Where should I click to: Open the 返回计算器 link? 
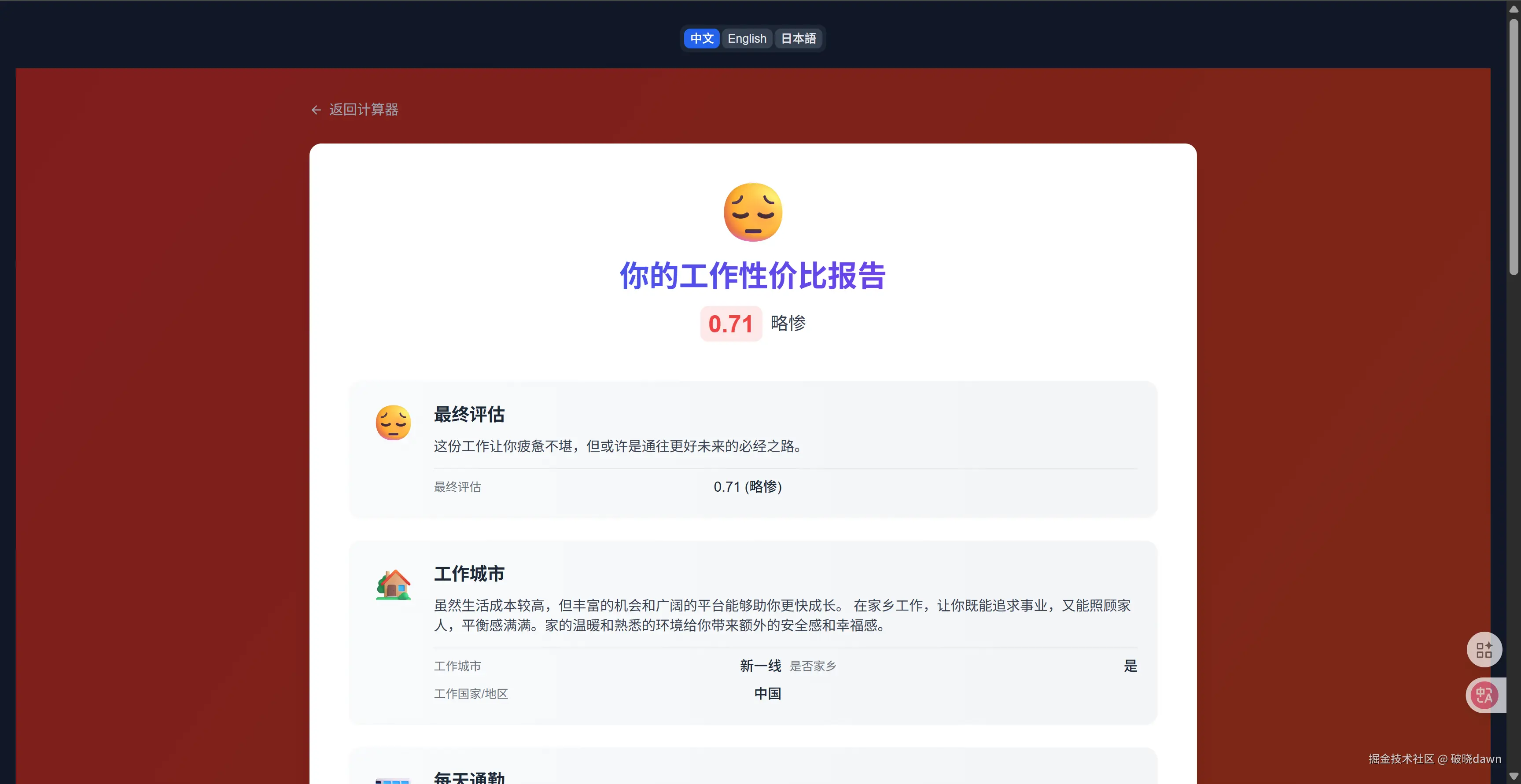coord(364,110)
